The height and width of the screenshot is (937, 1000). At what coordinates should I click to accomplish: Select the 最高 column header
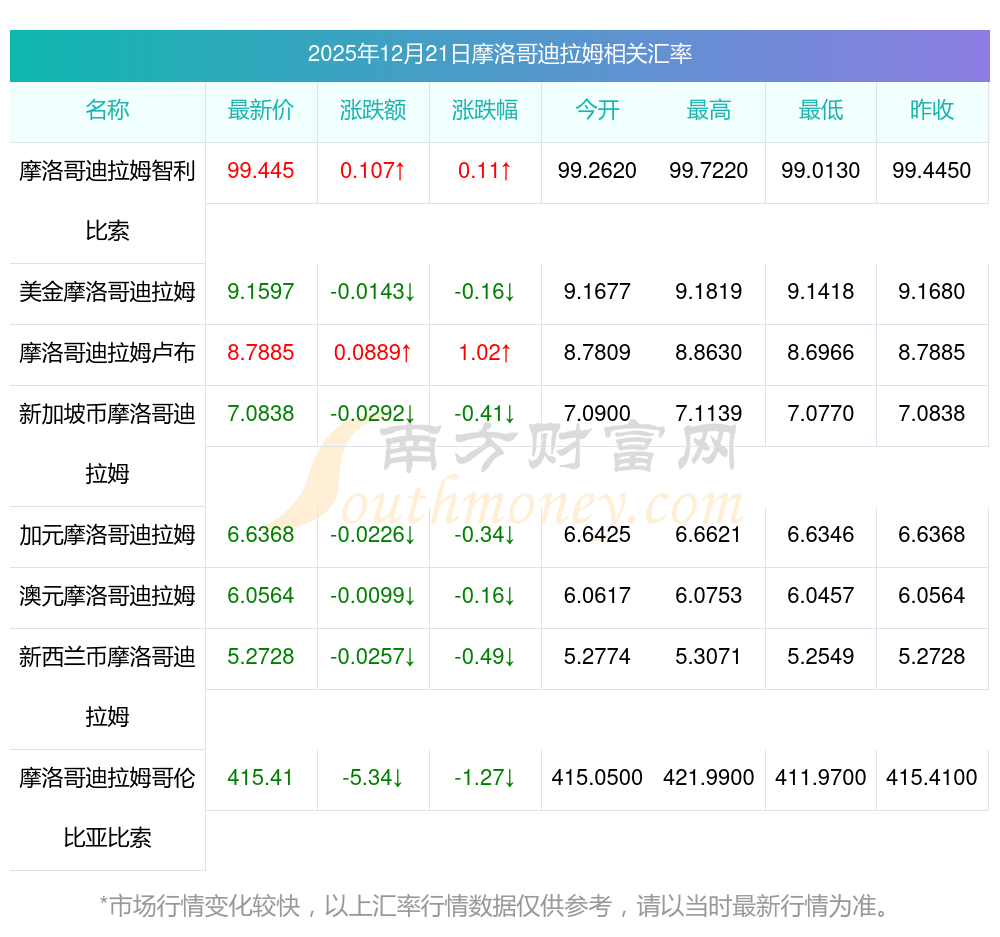coord(709,111)
